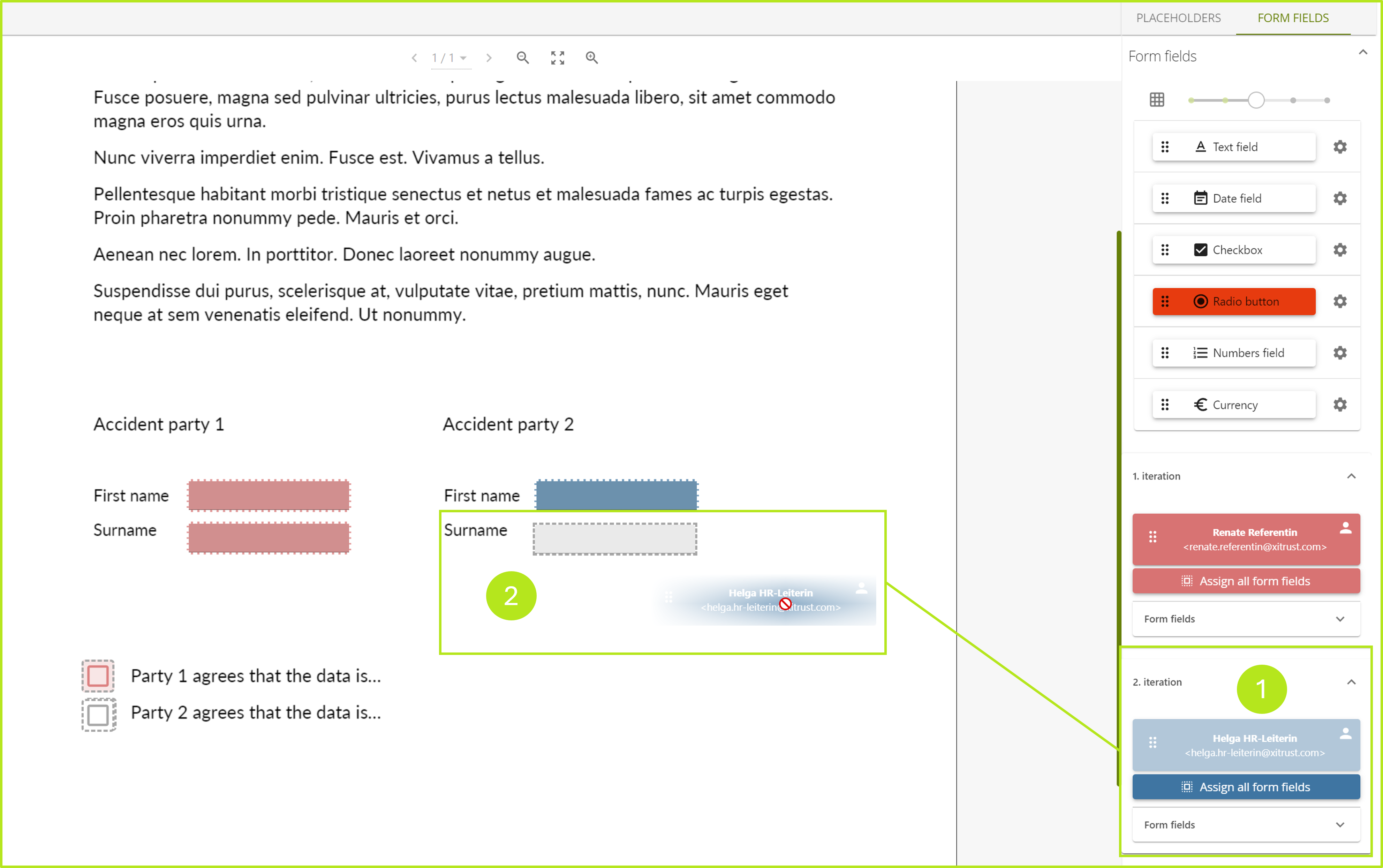Select the Checkbox form field item

pos(1234,250)
